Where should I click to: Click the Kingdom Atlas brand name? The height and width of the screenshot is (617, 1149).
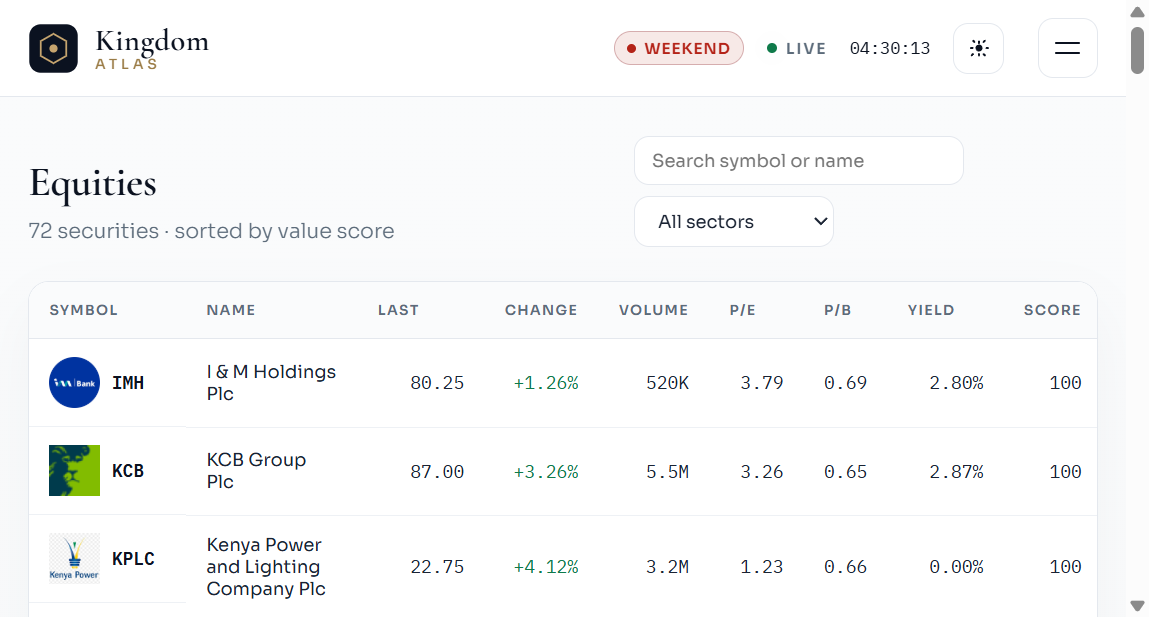click(x=152, y=49)
